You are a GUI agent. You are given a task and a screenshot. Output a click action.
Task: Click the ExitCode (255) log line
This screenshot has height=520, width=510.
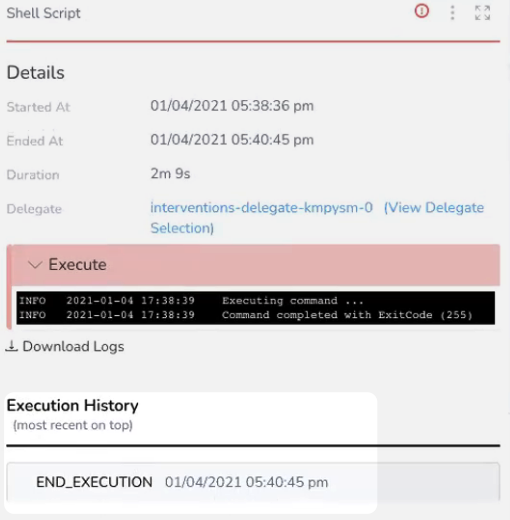pos(246,315)
